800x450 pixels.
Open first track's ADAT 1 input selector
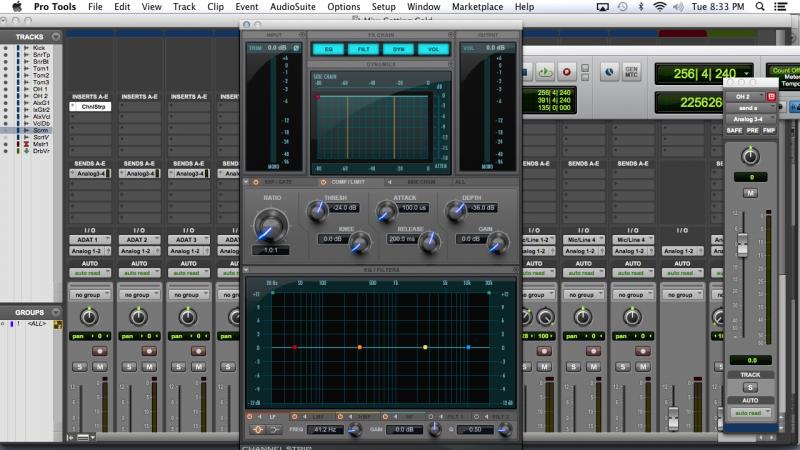tap(90, 239)
